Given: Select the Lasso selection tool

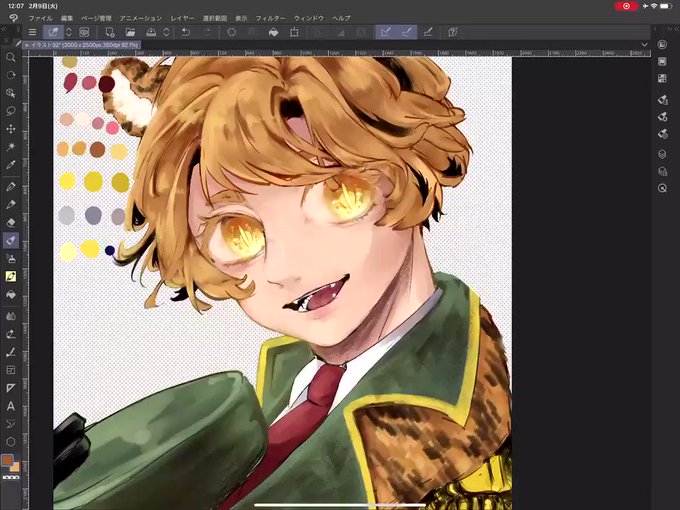Looking at the screenshot, I should click(x=11, y=111).
